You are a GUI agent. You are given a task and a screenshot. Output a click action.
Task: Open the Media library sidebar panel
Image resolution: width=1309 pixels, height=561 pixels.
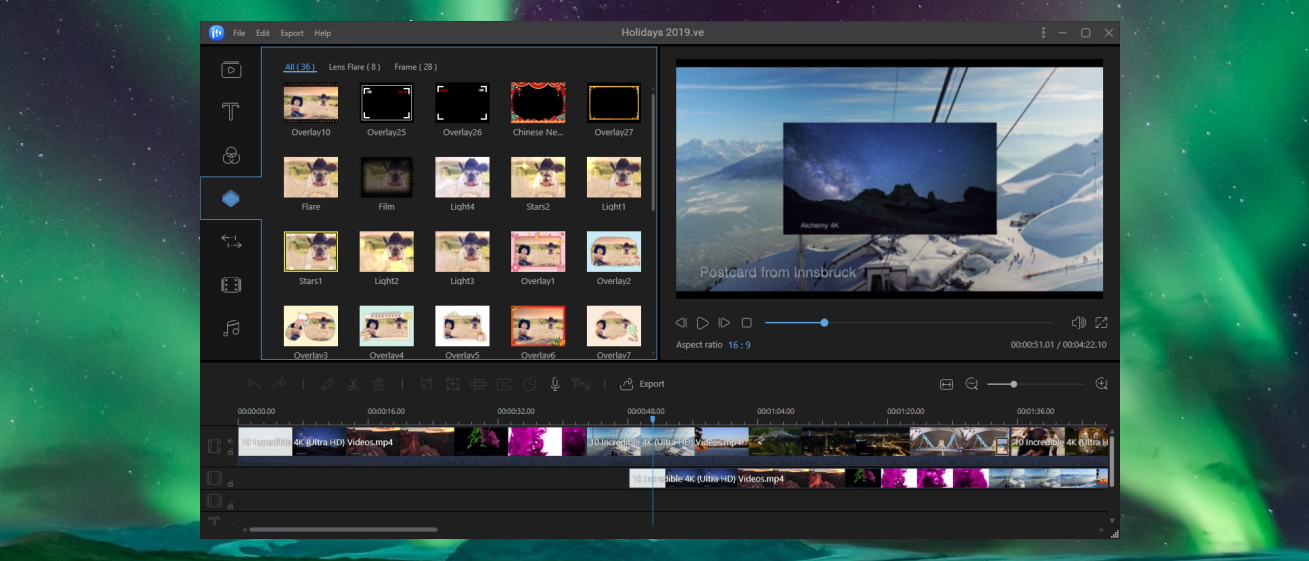tap(231, 70)
